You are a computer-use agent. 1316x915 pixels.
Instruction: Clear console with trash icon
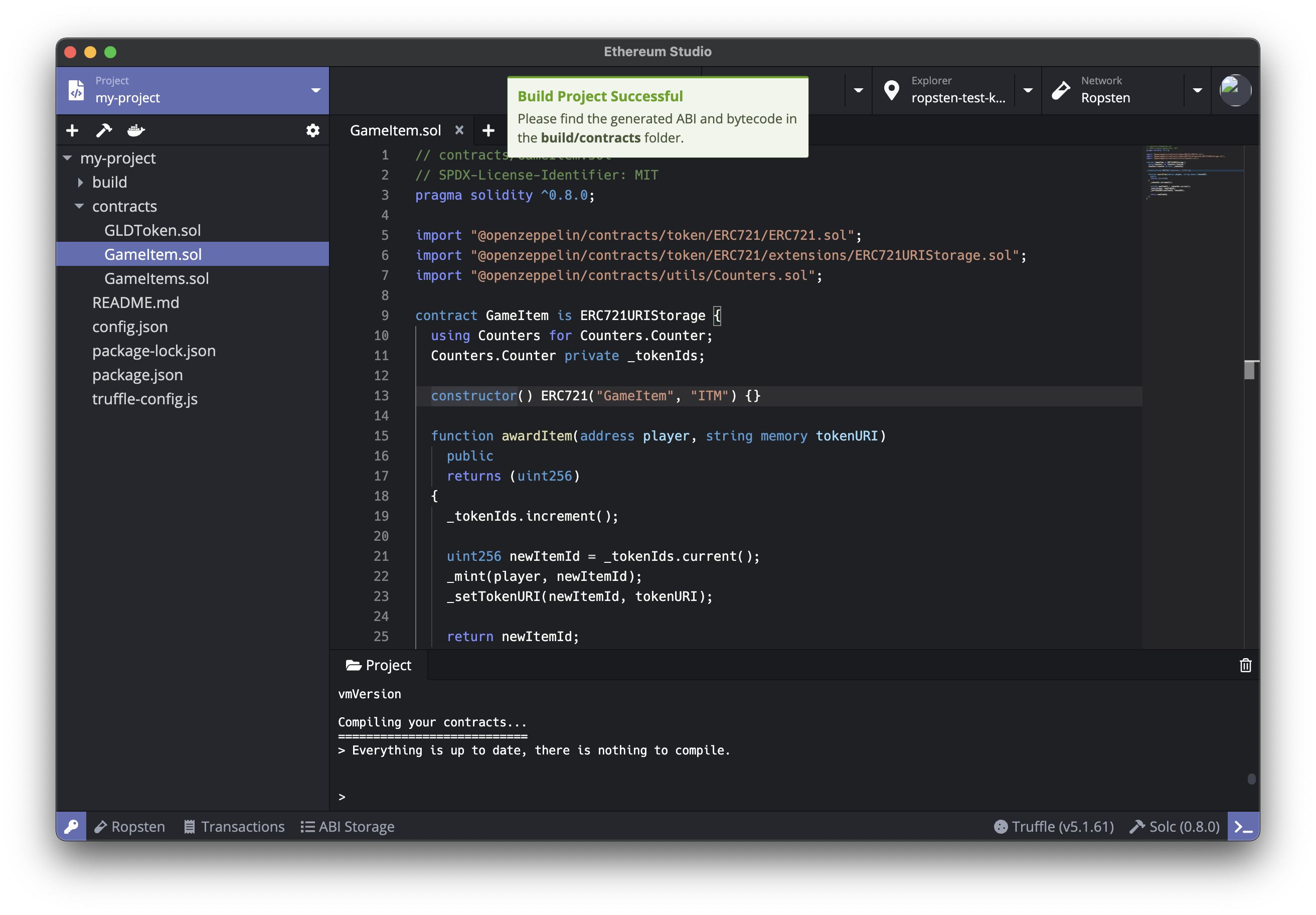[x=1245, y=665]
